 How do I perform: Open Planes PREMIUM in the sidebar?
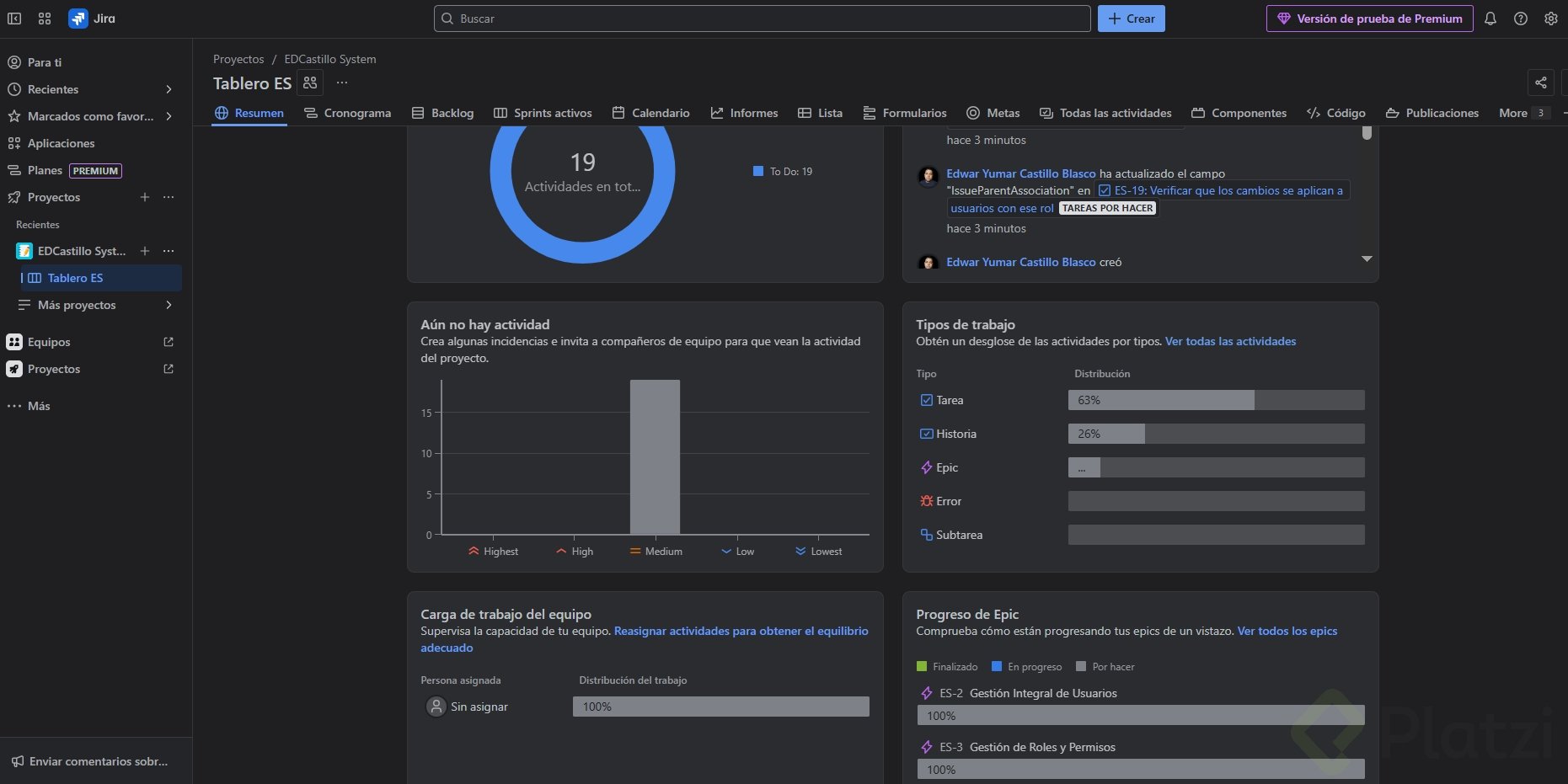[x=66, y=170]
